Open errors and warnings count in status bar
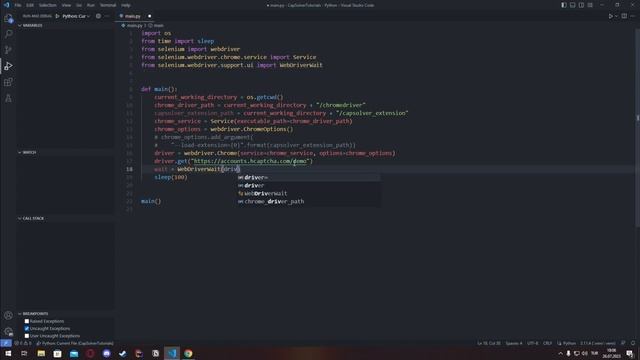This screenshot has width=640, height=360. (23, 343)
